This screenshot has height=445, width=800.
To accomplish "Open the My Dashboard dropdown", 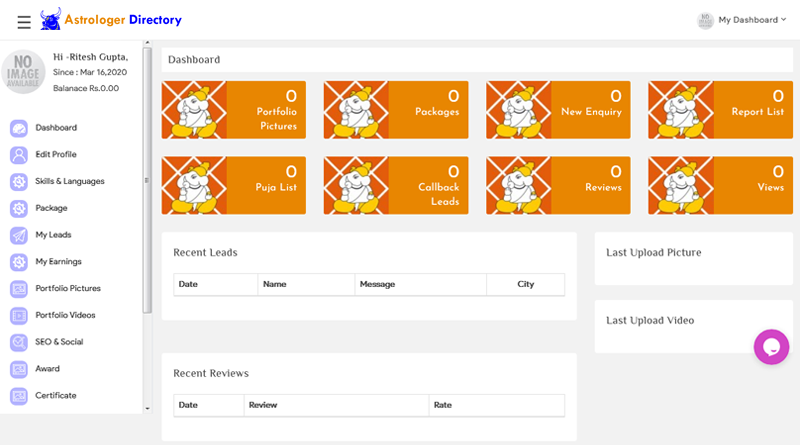I will tap(742, 20).
